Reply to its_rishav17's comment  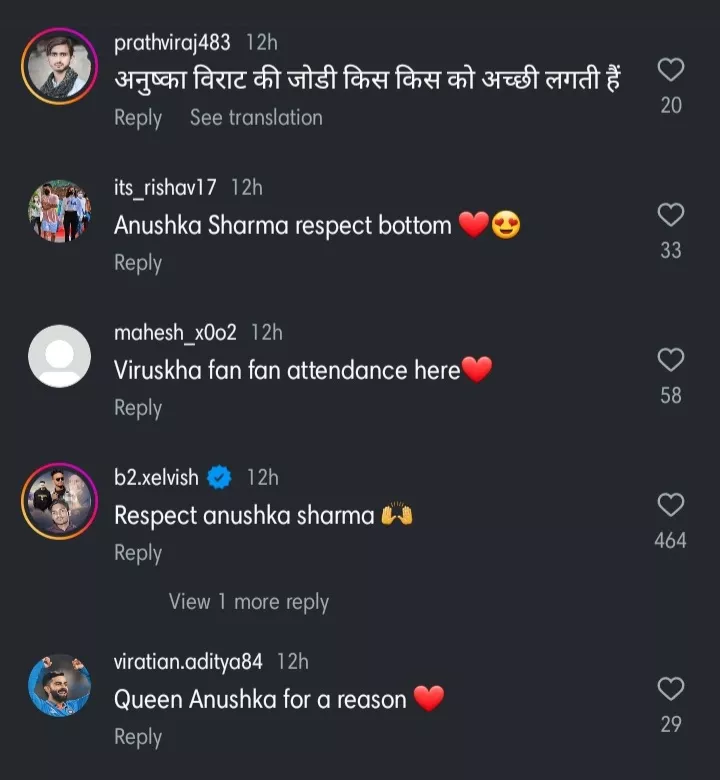pyautogui.click(x=138, y=263)
